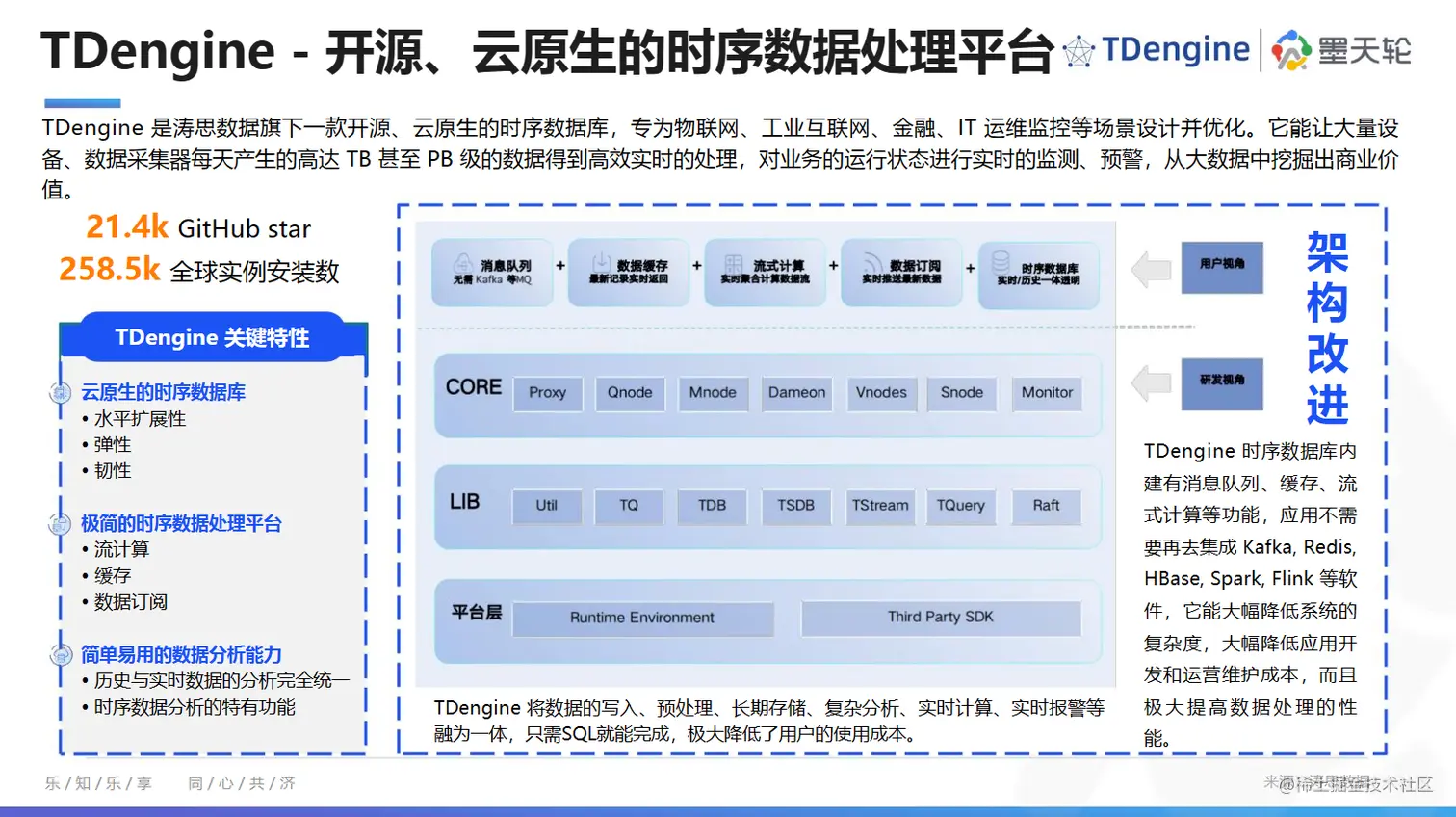Select the Util box in LIB

547,506
